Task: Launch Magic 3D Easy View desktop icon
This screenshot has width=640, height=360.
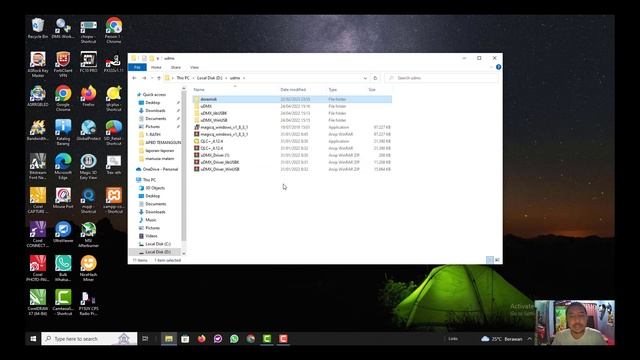Action: tap(88, 166)
